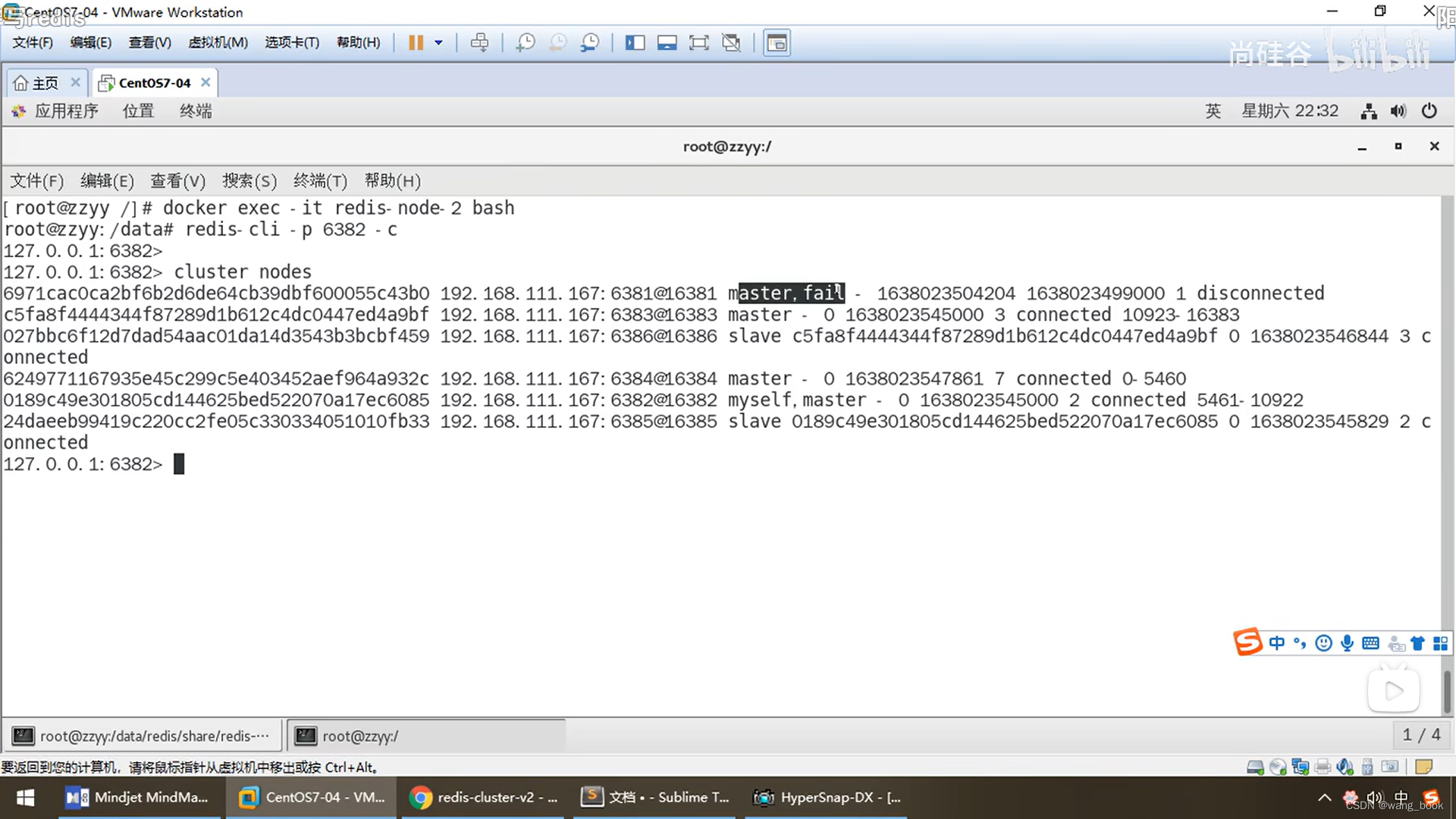Enter full screen mode icon

pyautogui.click(x=698, y=42)
